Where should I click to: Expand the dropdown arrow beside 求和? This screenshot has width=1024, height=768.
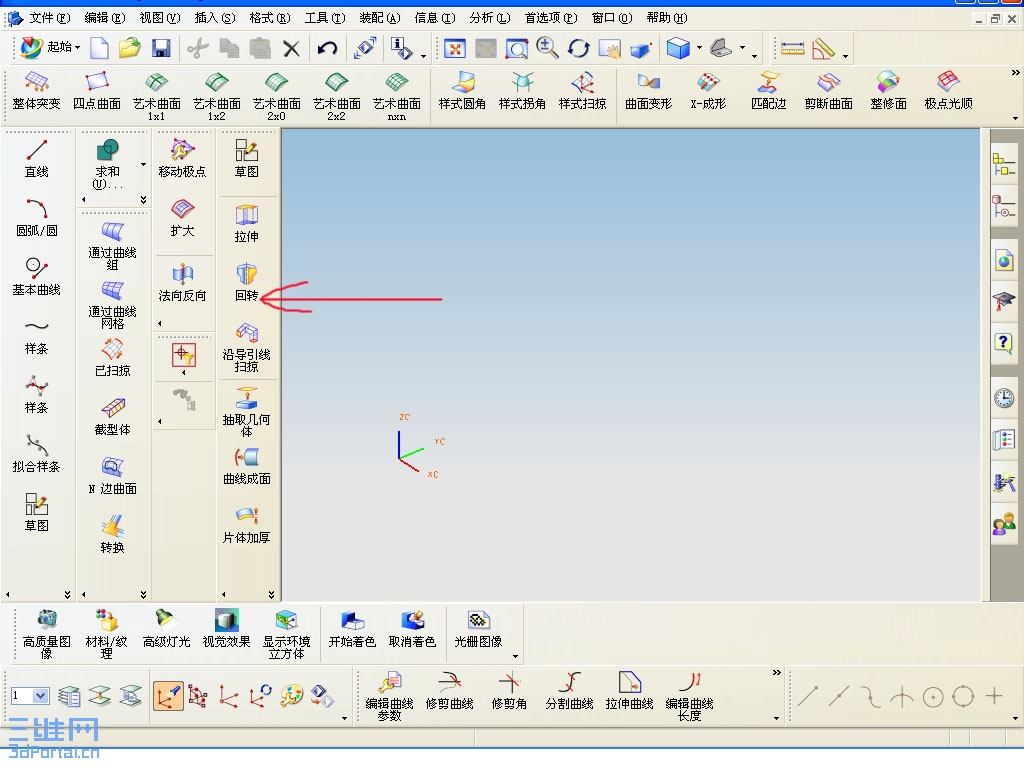tap(143, 164)
